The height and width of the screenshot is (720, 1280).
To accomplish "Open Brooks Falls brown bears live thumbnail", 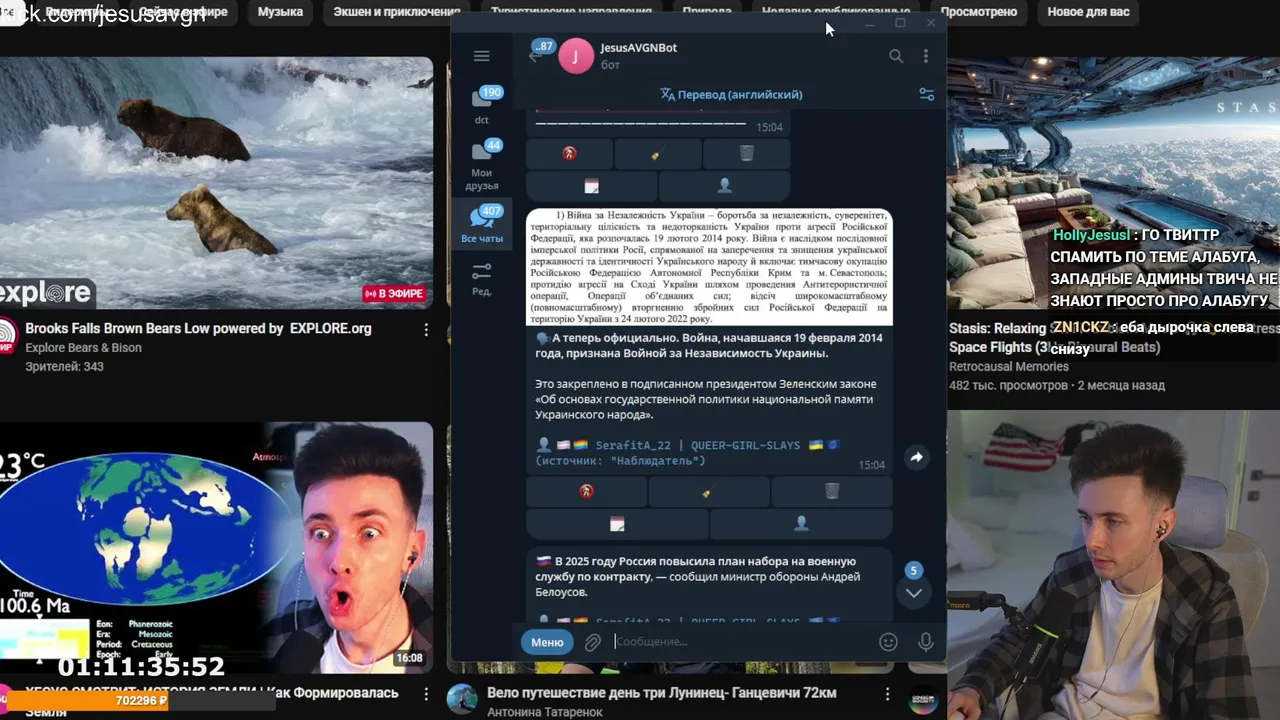I will tap(216, 182).
